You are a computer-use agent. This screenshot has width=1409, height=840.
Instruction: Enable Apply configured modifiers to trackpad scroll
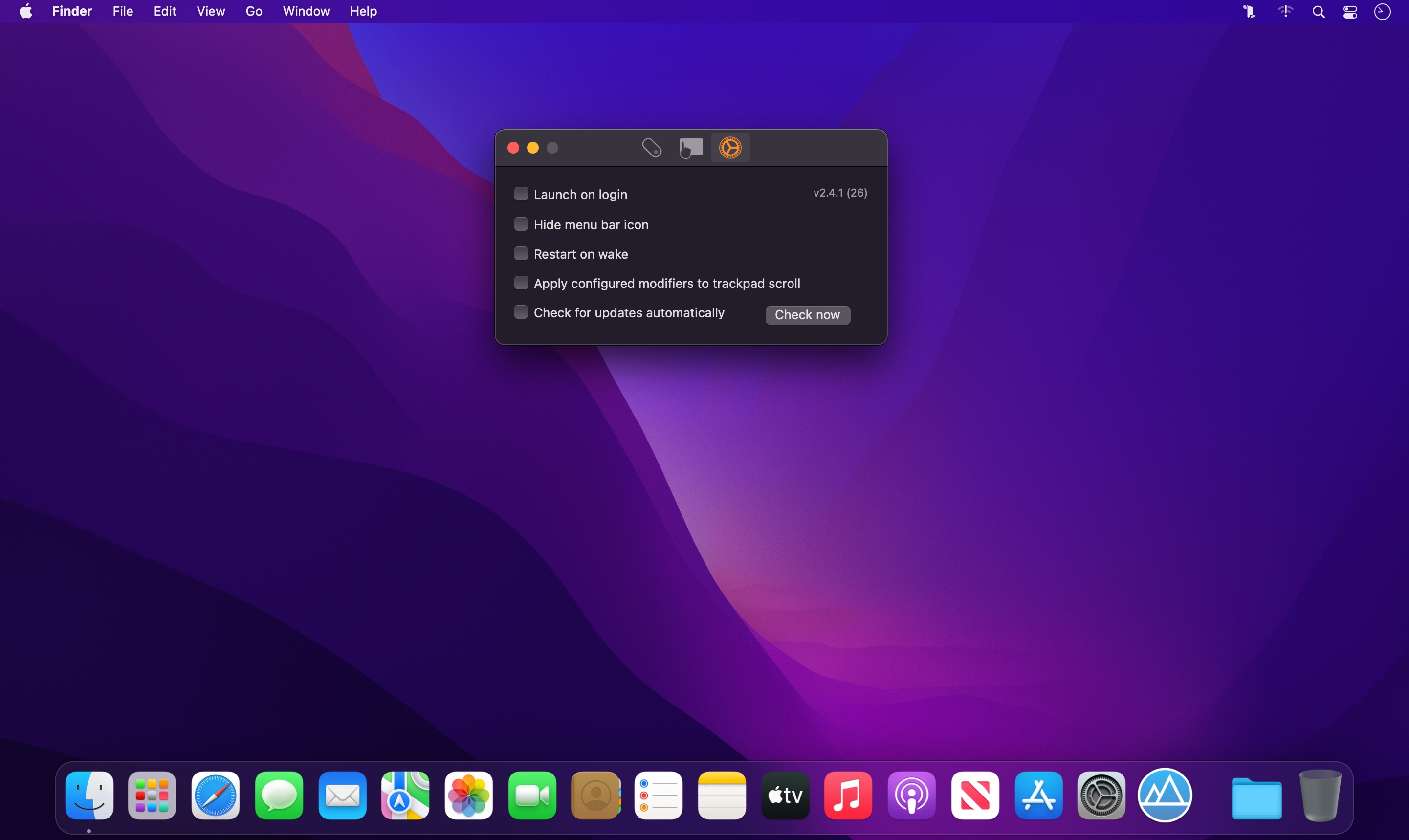pos(521,283)
